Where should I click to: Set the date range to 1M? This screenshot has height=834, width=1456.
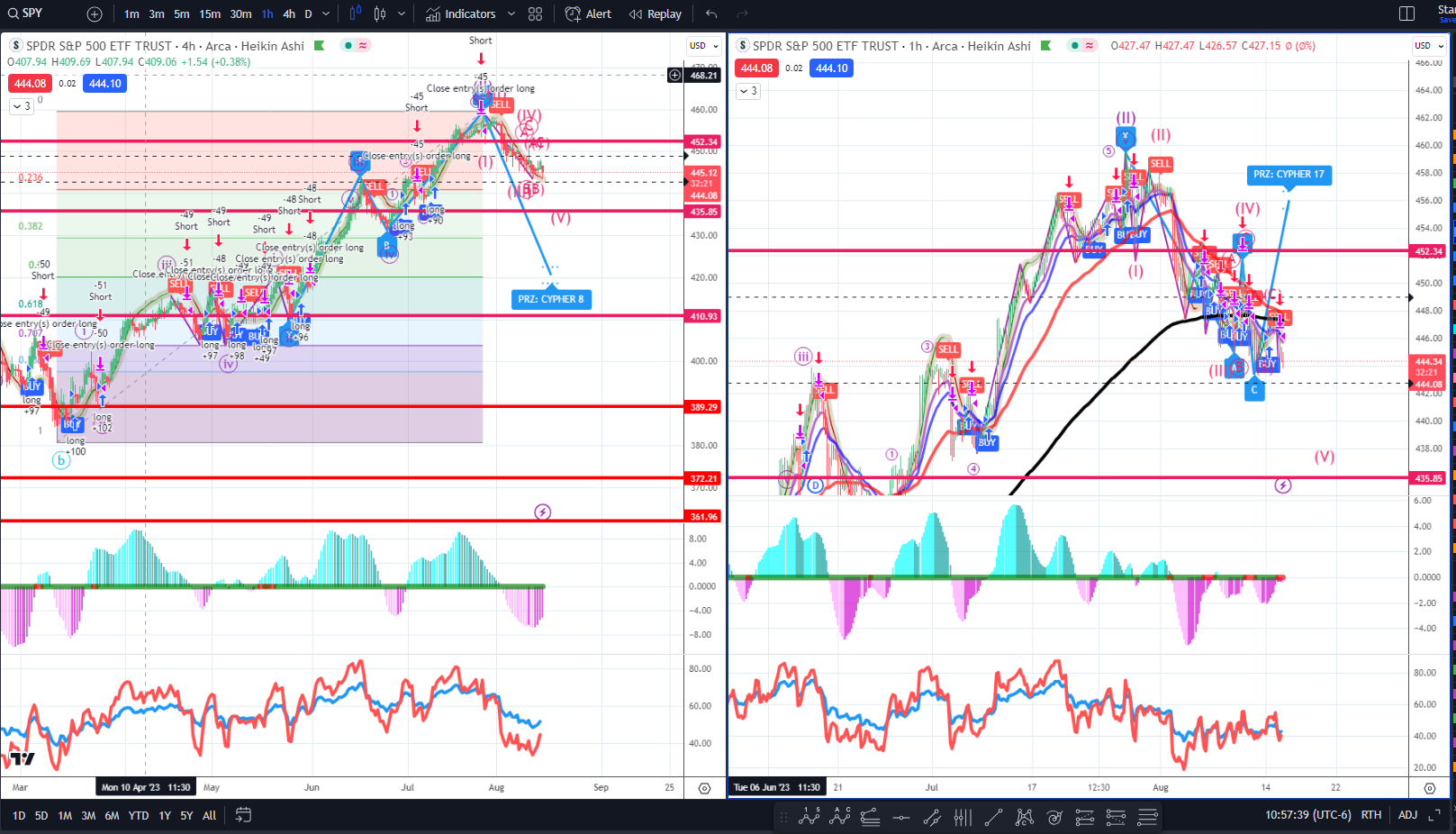pos(65,816)
